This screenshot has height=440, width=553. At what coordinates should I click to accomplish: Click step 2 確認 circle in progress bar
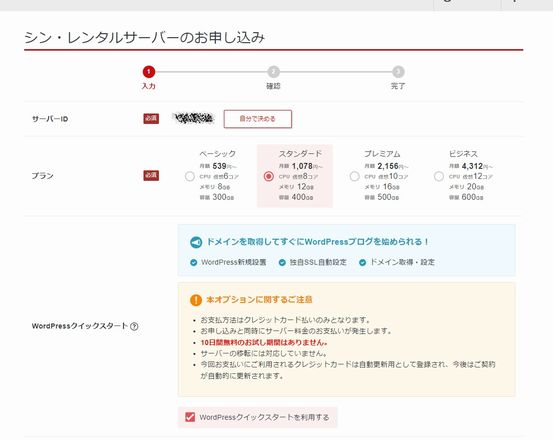pyautogui.click(x=273, y=72)
